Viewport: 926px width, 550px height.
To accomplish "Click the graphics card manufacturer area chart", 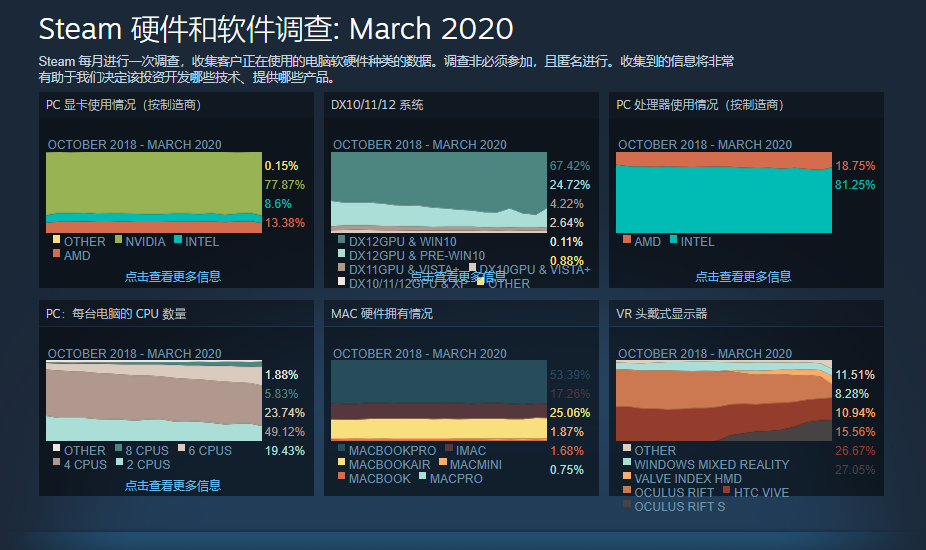I will (x=154, y=190).
